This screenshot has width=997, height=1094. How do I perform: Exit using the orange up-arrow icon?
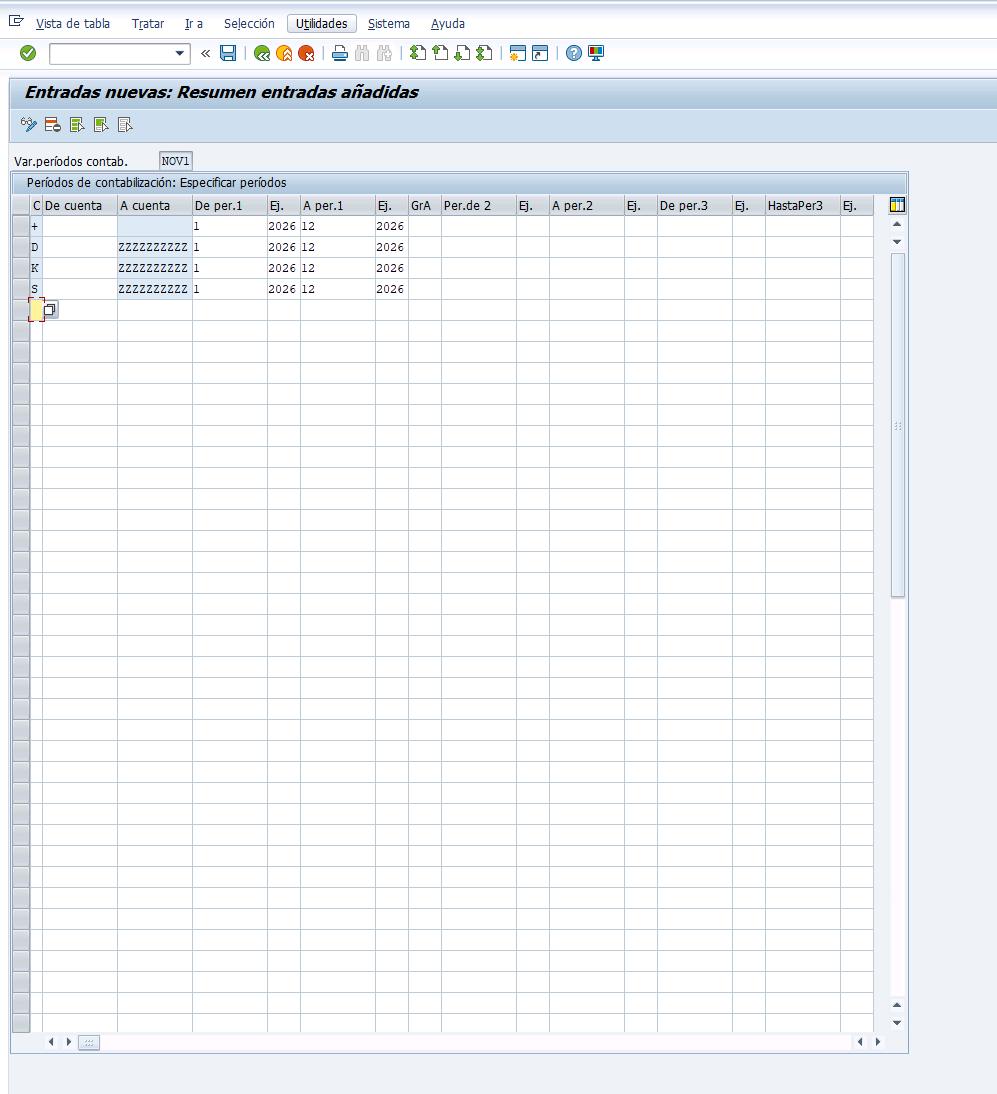tap(284, 53)
